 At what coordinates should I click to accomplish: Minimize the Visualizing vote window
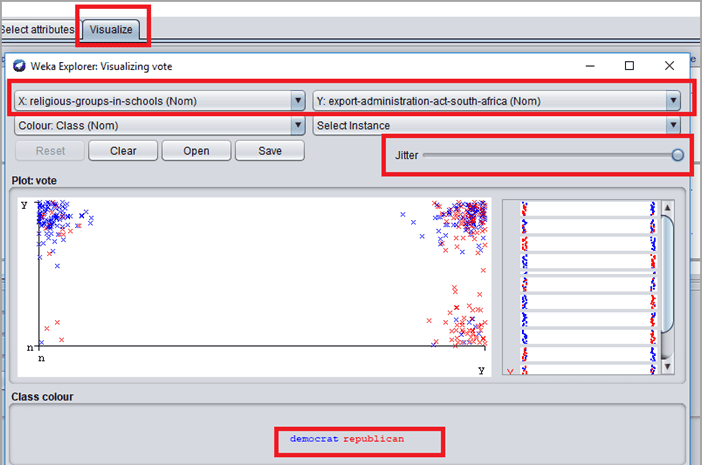point(590,66)
